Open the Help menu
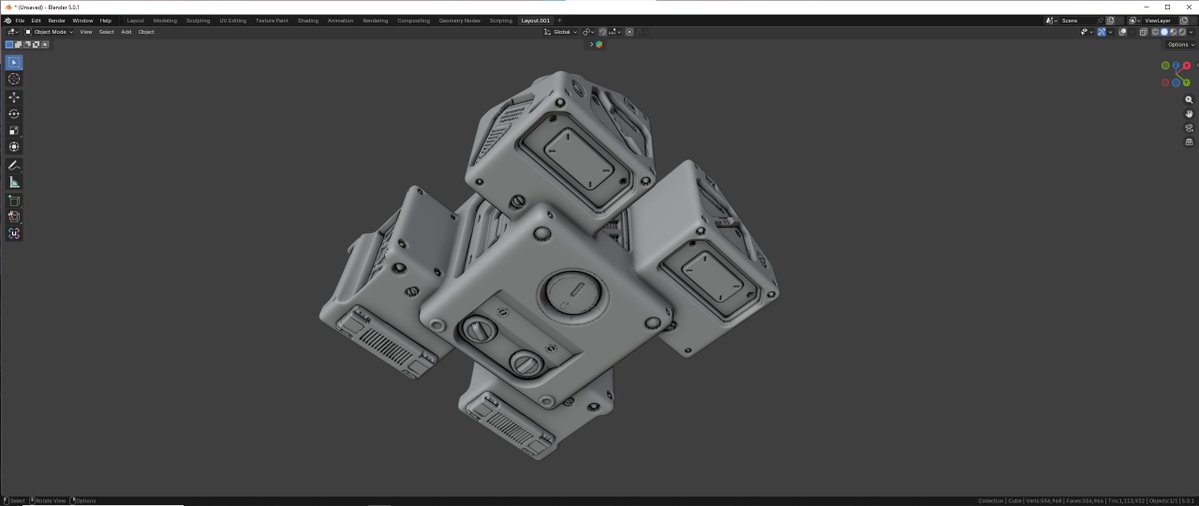The image size is (1199, 506). pyautogui.click(x=106, y=21)
